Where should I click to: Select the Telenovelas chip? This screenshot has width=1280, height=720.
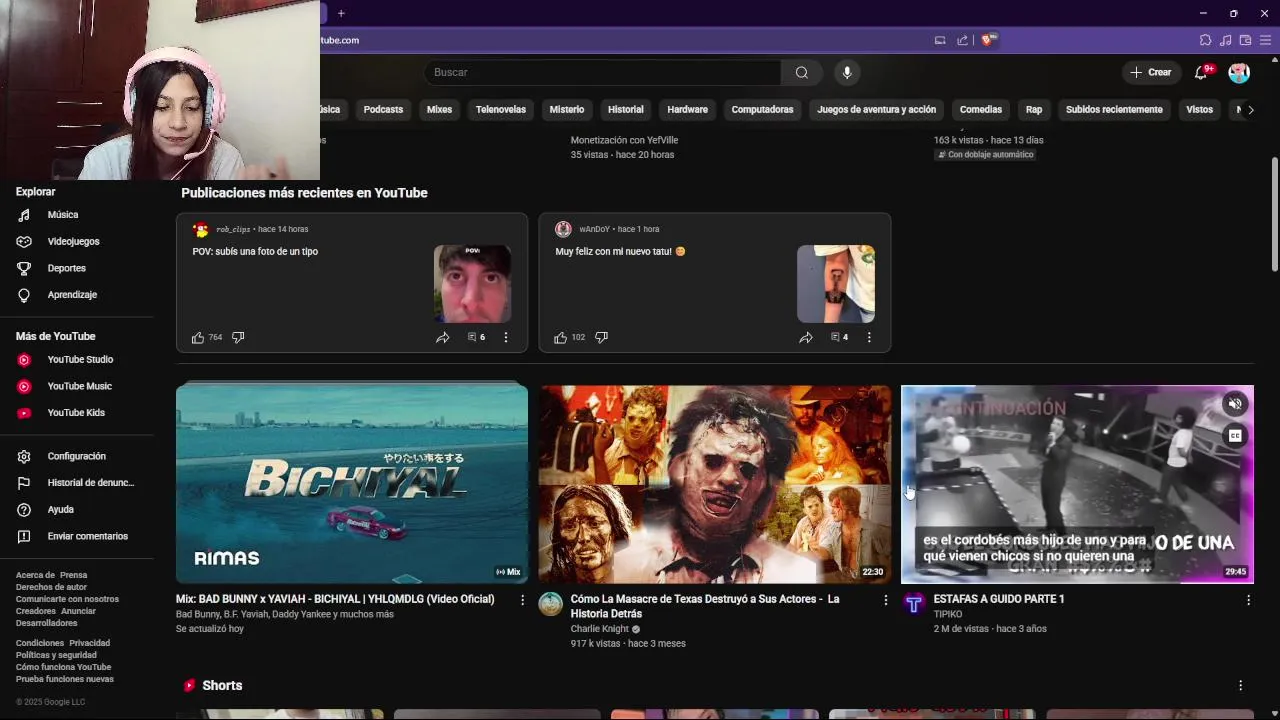coord(501,109)
